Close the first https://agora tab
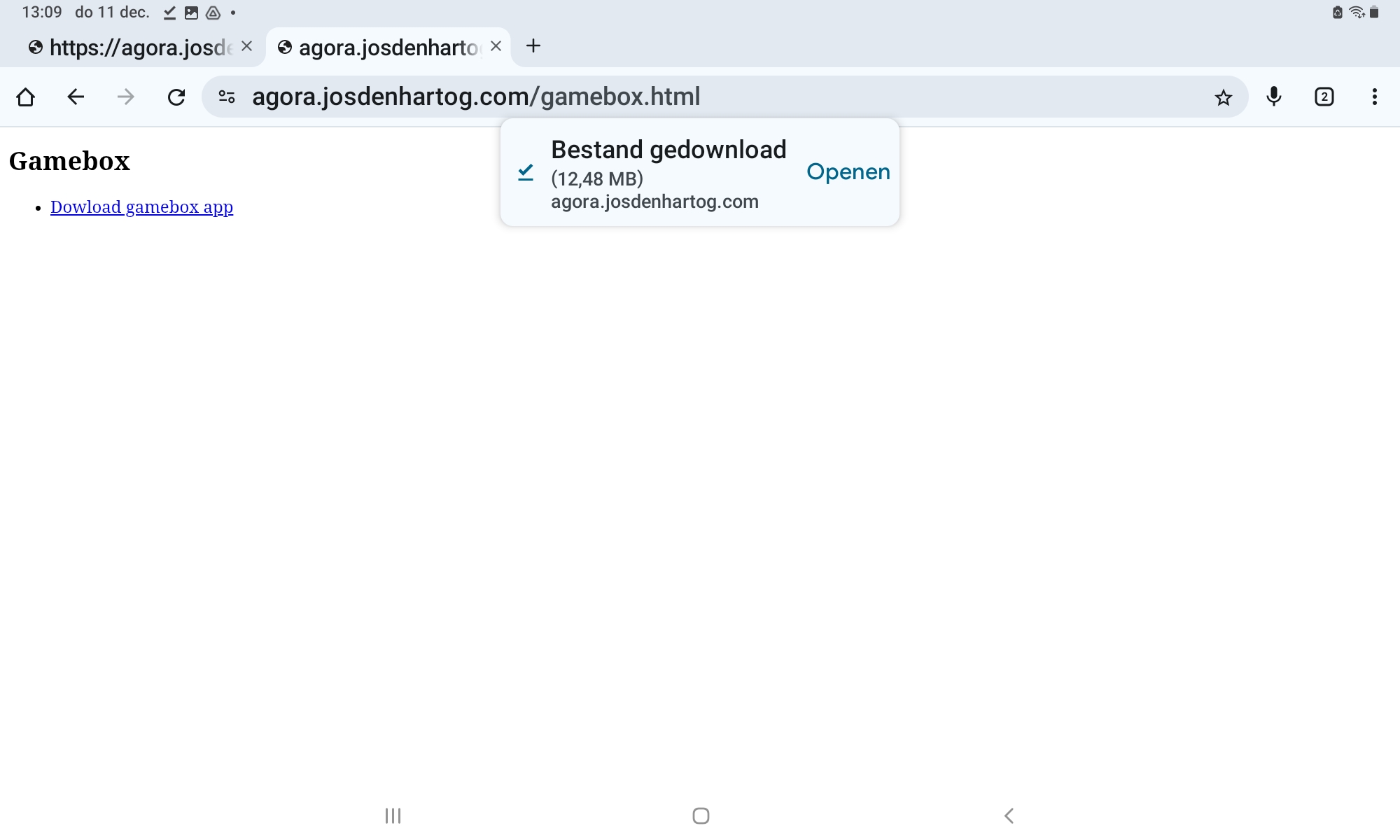Viewport: 1400px width, 840px height. pos(246,46)
